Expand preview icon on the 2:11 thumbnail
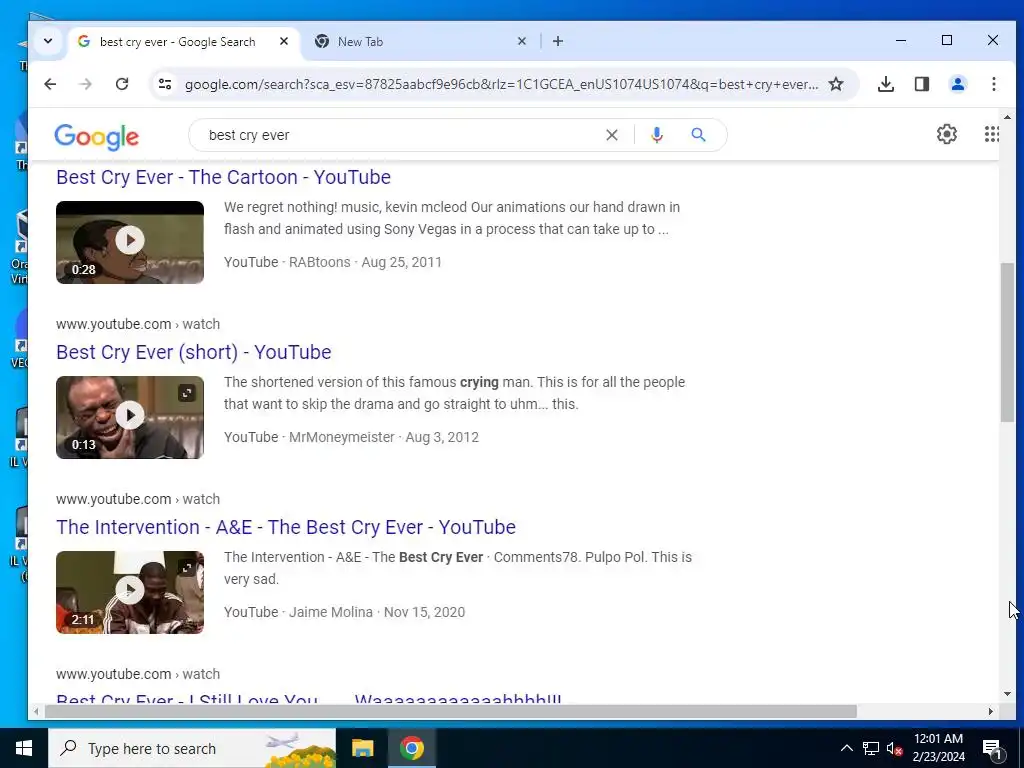This screenshot has height=768, width=1024. [187, 568]
